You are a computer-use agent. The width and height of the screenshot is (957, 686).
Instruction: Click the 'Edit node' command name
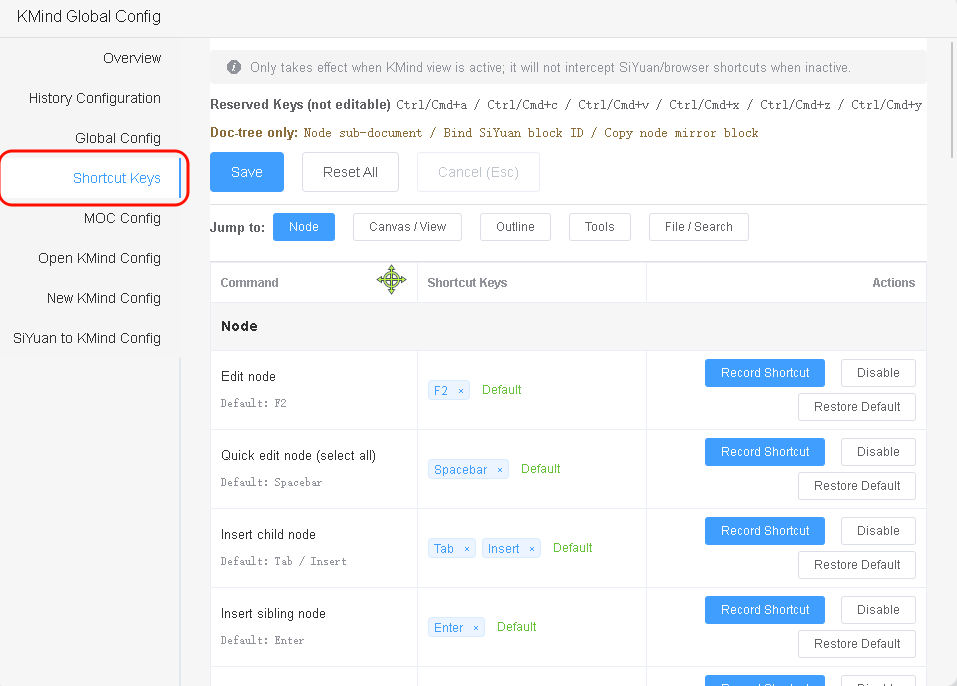pyautogui.click(x=248, y=377)
